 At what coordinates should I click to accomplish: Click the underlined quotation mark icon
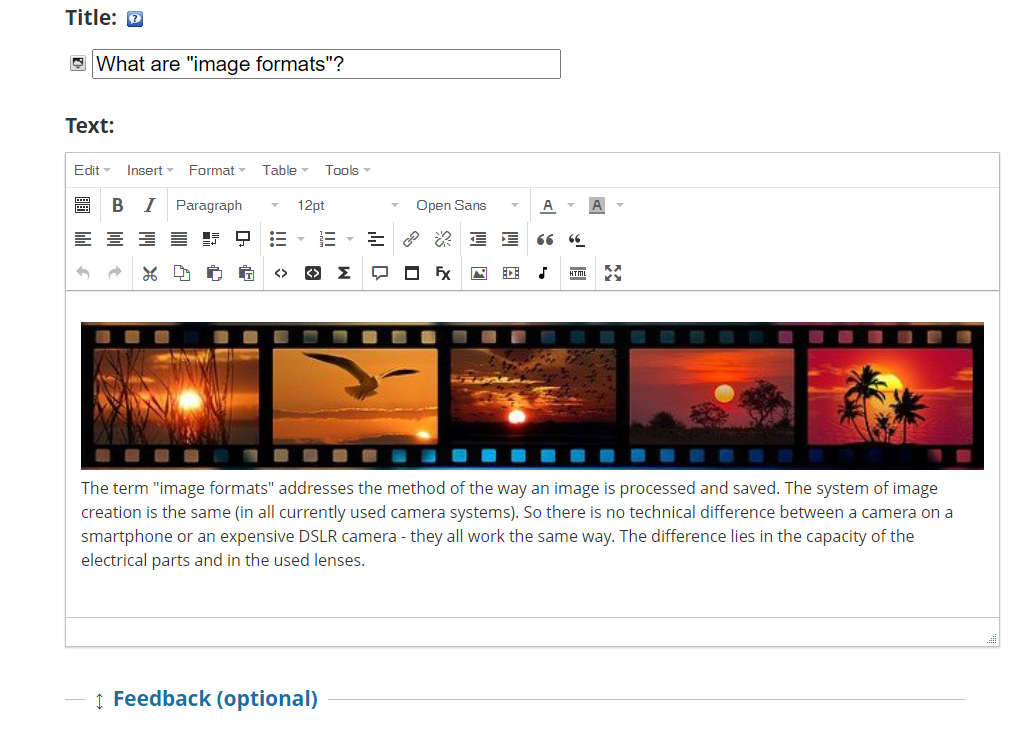[576, 240]
